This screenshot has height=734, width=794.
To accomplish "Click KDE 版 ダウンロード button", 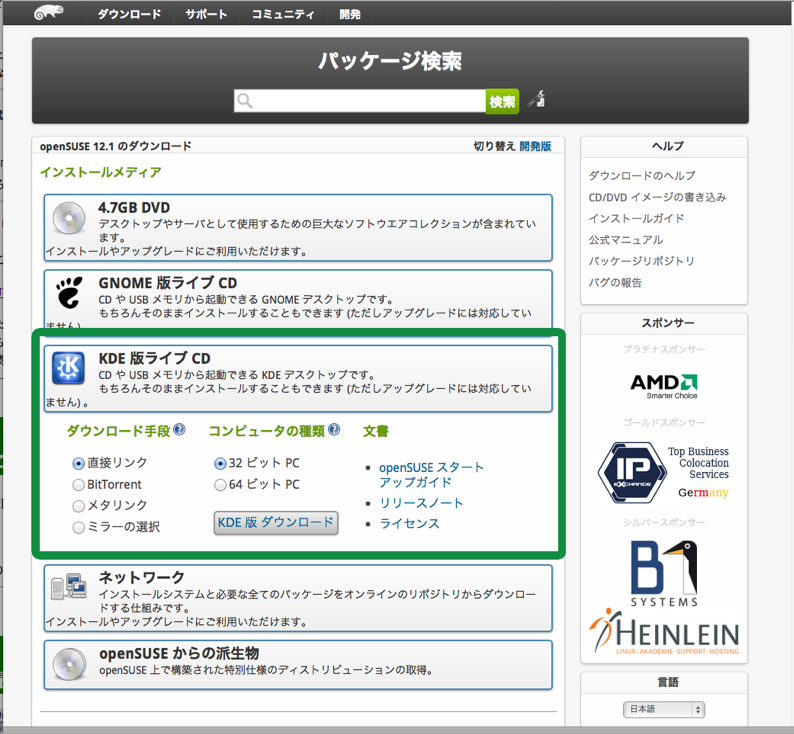I will pyautogui.click(x=276, y=522).
